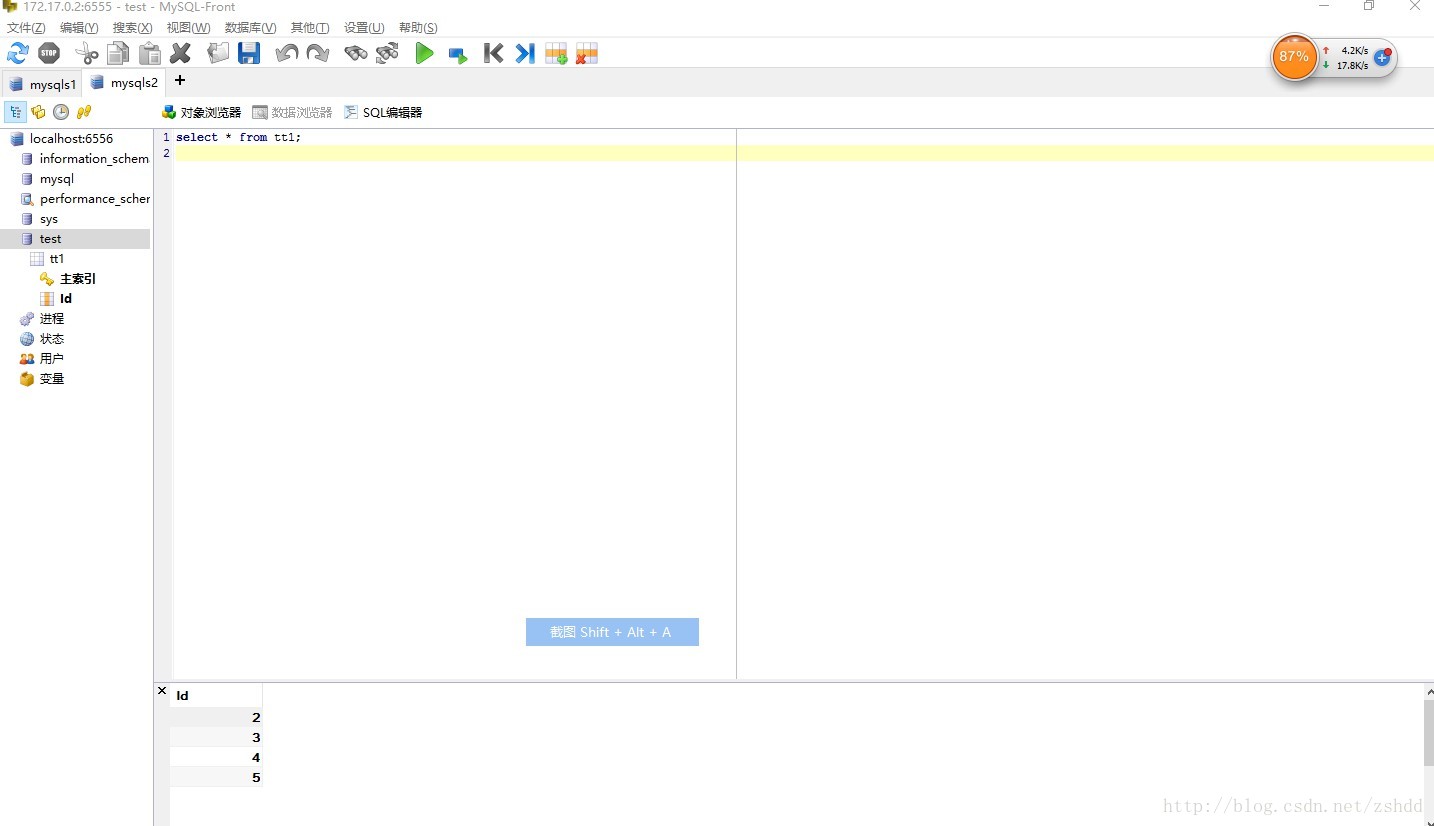Open the 设置(U) menu

tap(364, 27)
